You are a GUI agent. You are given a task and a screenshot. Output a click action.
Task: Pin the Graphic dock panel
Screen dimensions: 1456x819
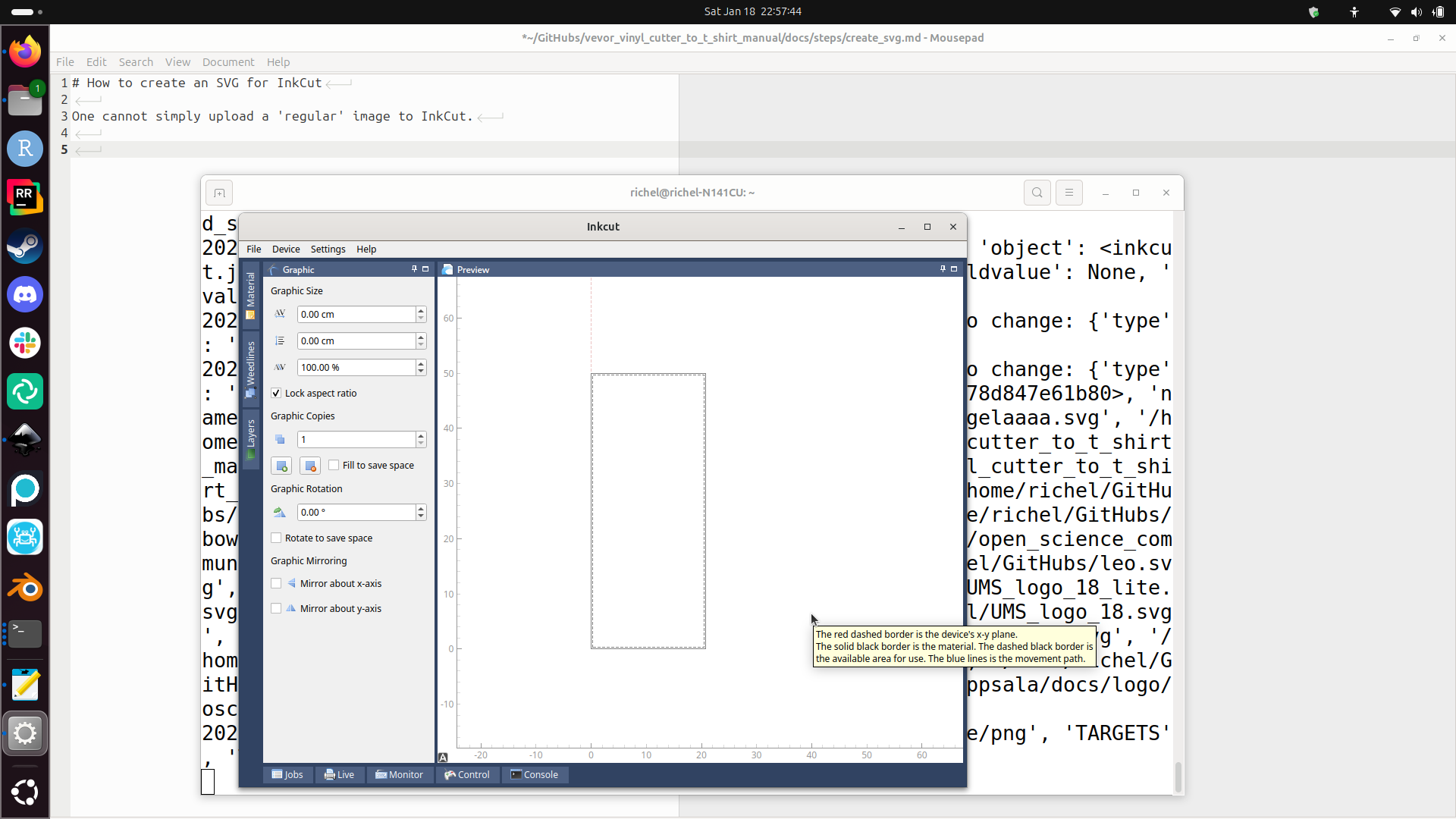pos(414,269)
